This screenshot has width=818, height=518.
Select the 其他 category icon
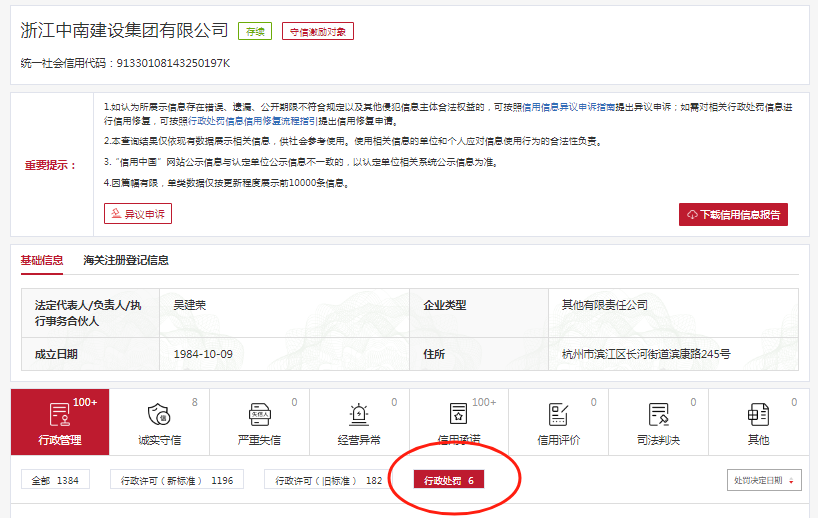coord(758,415)
